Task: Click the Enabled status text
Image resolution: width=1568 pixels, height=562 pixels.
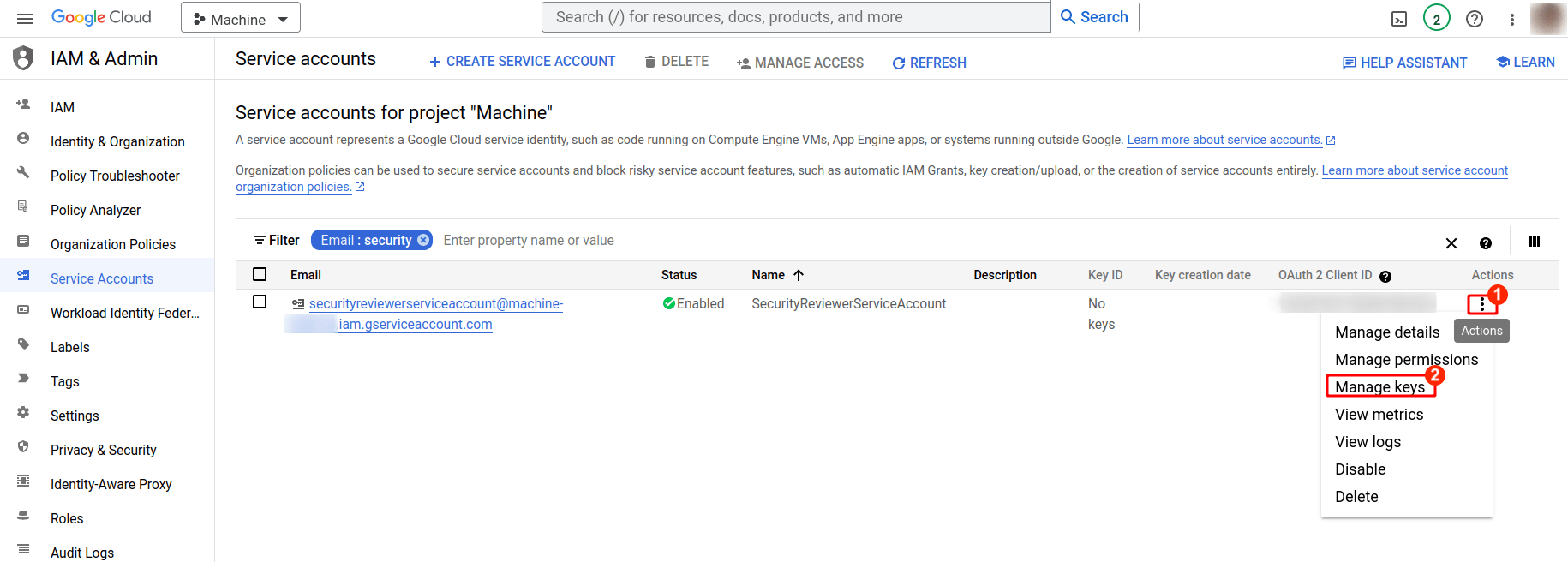Action: pyautogui.click(x=700, y=303)
